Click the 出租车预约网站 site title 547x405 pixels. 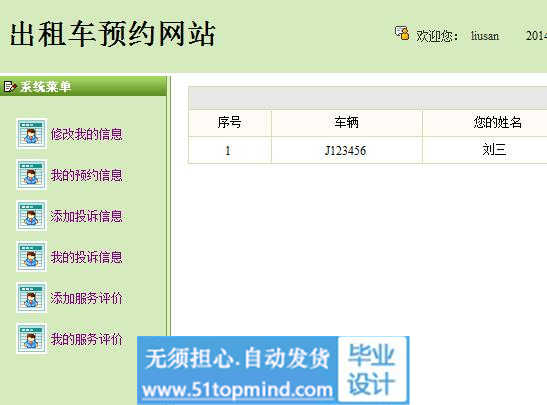tap(112, 34)
